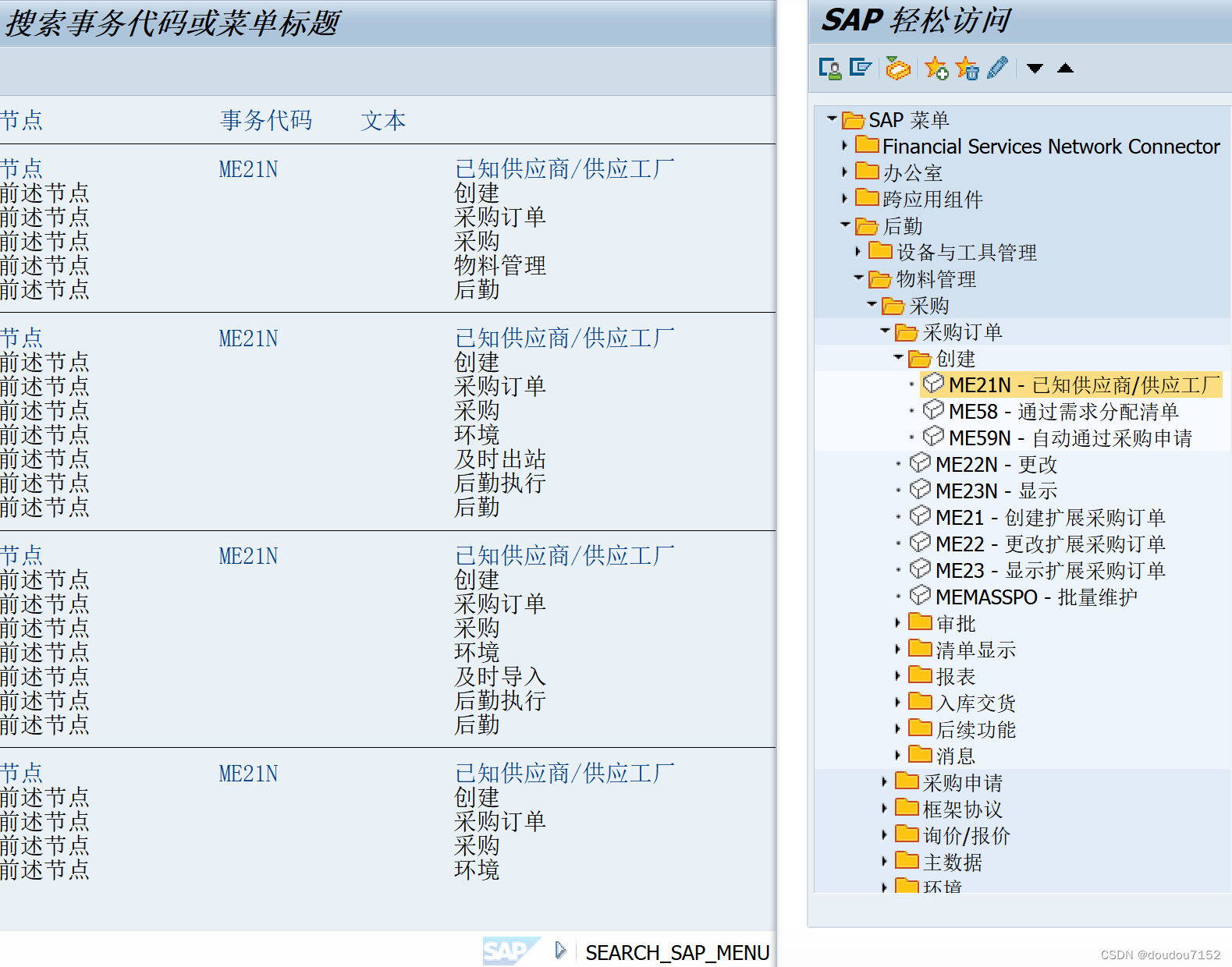Screen dimensions: 1232x967
Task: Expand Financial Services Network Connector node
Action: click(x=845, y=146)
